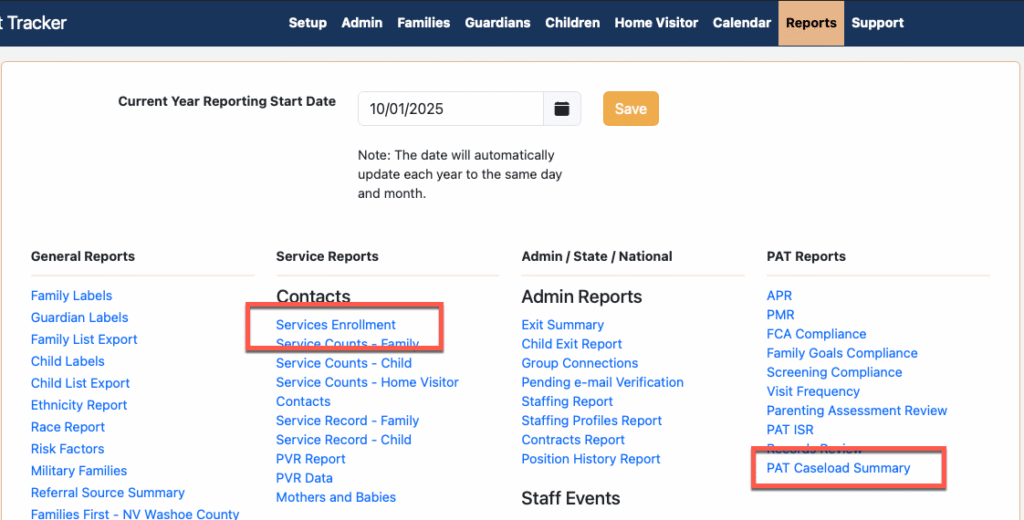Open the FCA Compliance report
Viewport: 1024px width, 520px height.
[x=816, y=334]
